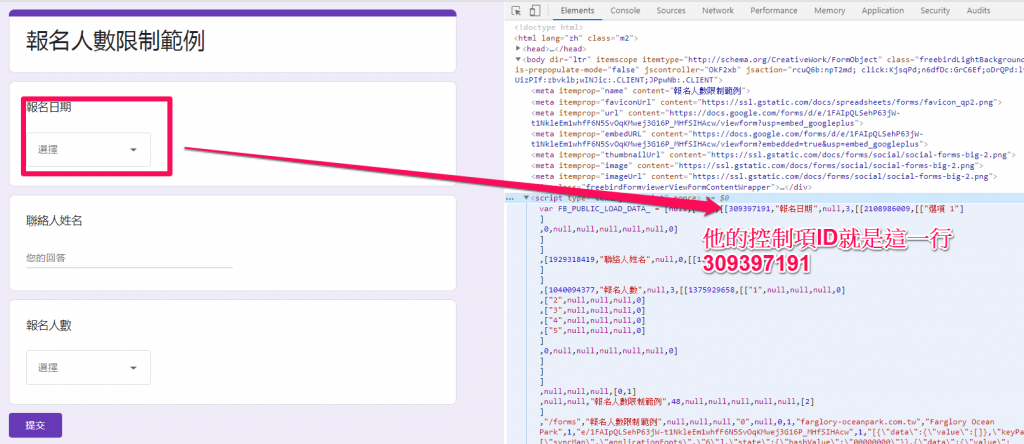Open the Application tab

point(882,10)
